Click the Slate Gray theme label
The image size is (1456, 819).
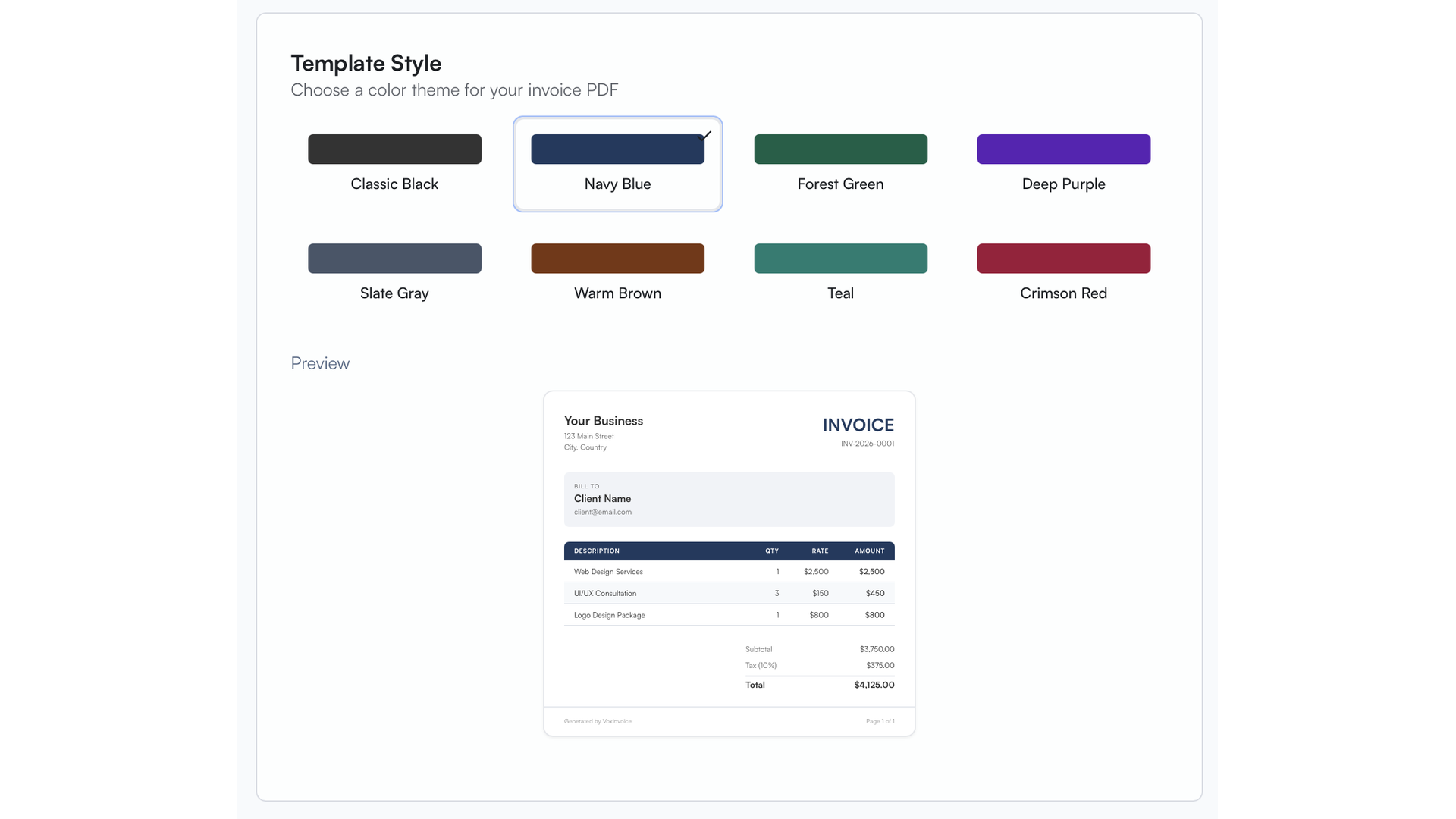pyautogui.click(x=394, y=293)
